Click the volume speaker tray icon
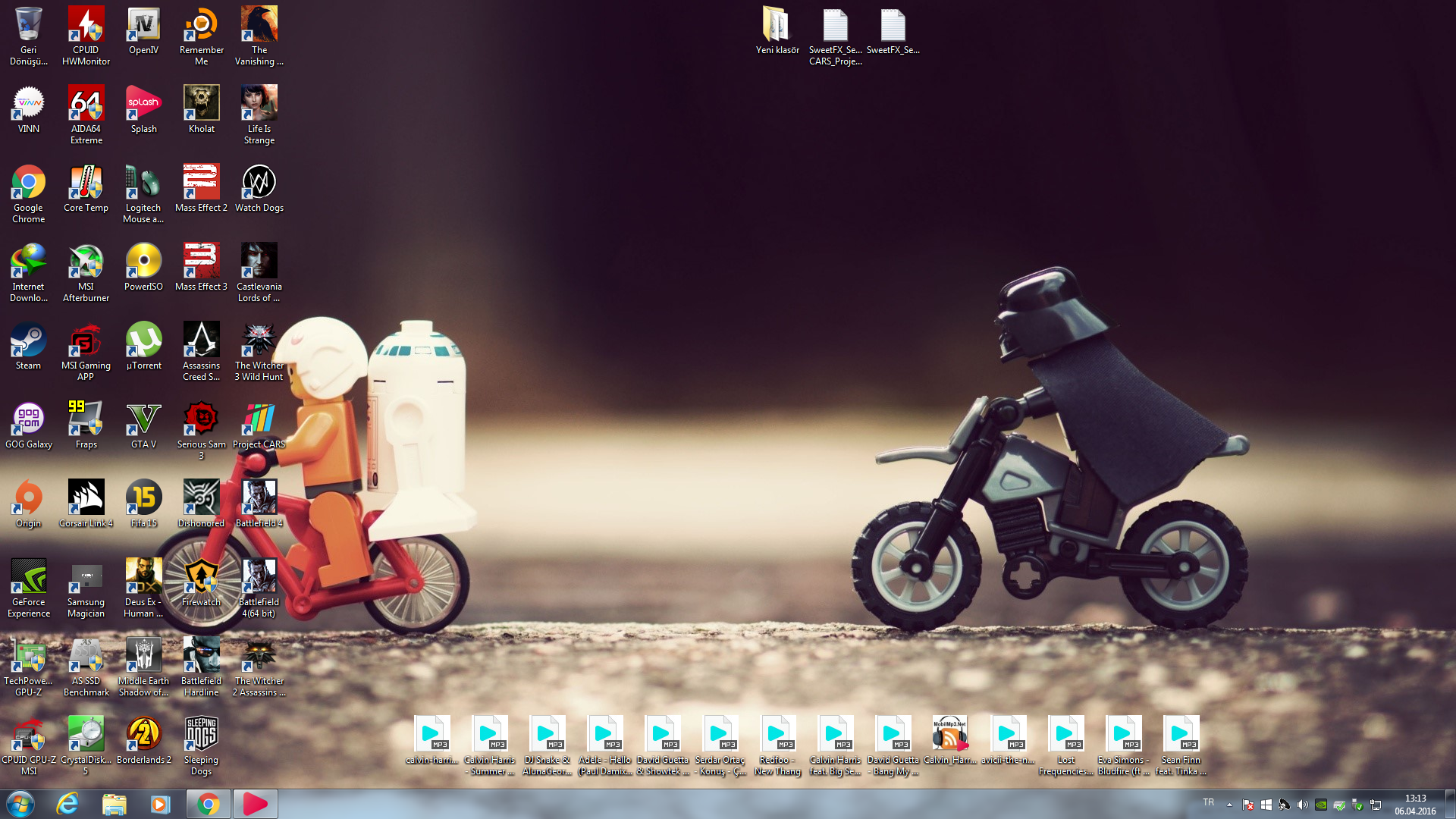Viewport: 1456px width, 819px height. coord(1302,805)
